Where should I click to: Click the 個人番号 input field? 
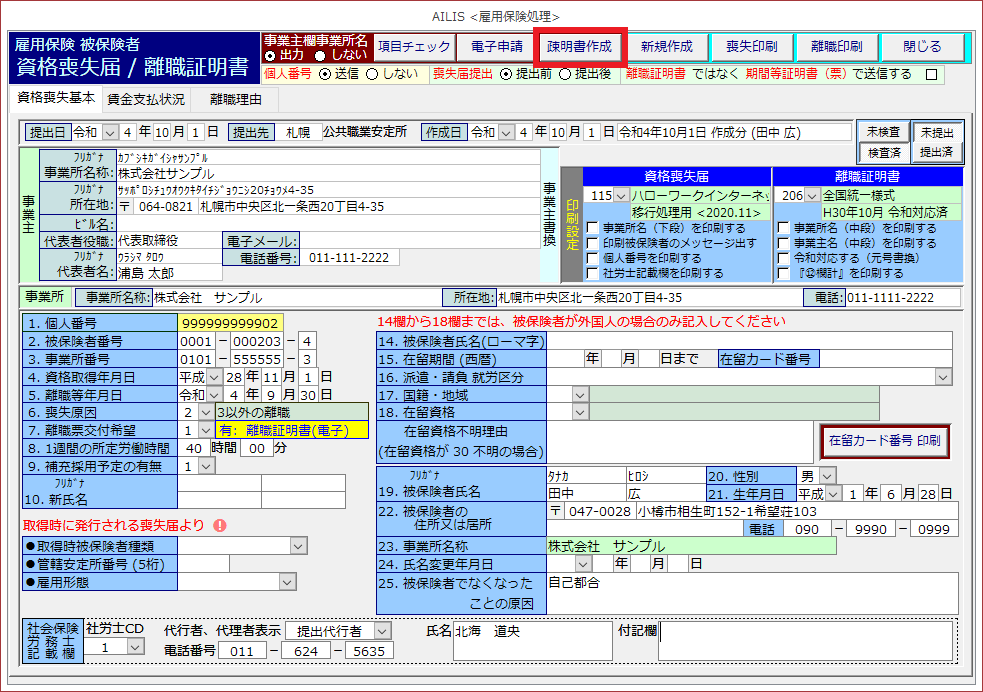pos(230,322)
